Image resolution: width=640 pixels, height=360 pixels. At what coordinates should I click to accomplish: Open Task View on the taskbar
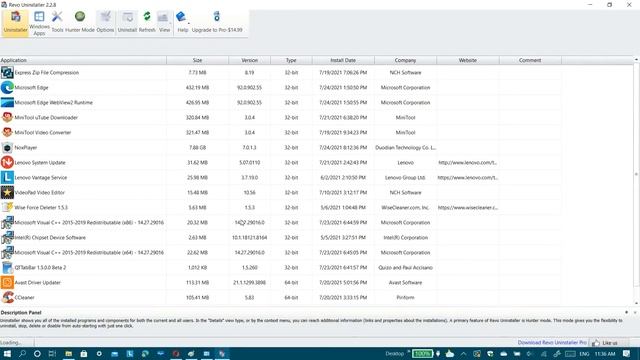(52, 353)
